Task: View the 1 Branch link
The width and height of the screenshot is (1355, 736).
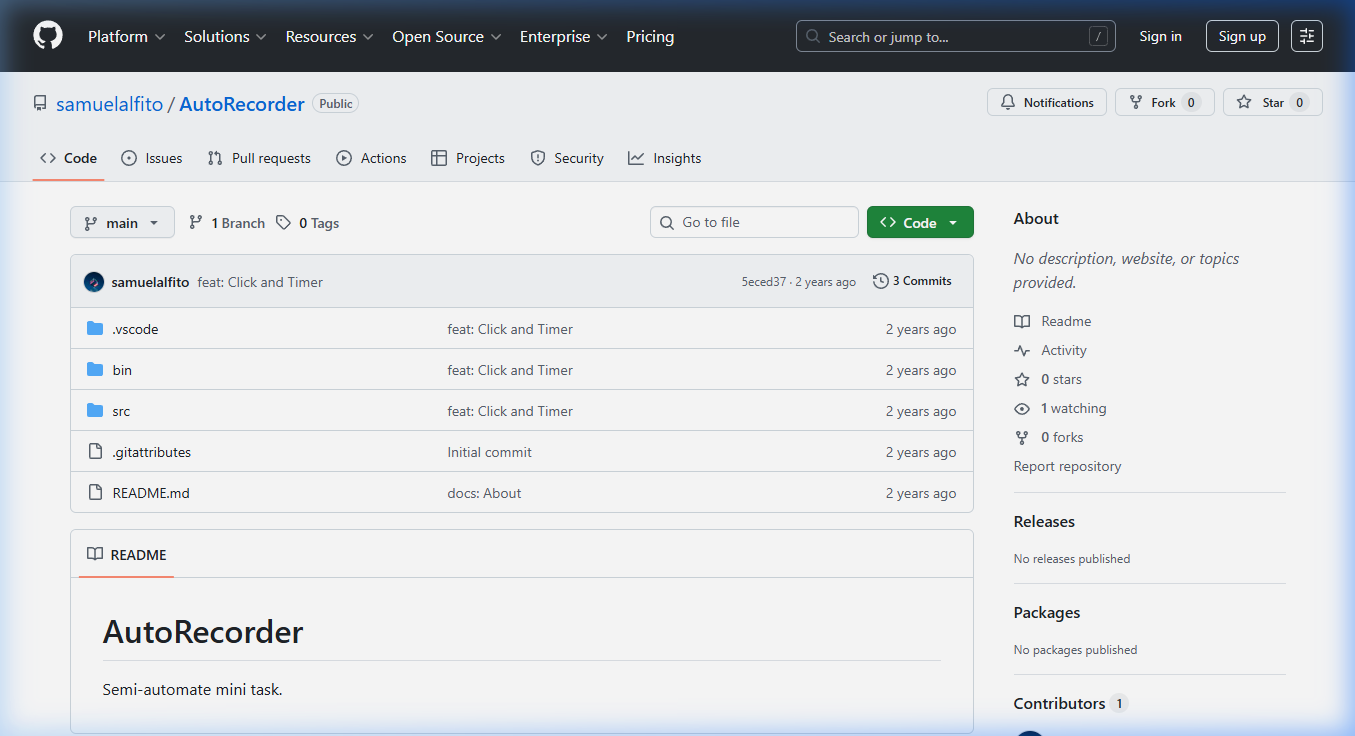Action: pos(227,223)
